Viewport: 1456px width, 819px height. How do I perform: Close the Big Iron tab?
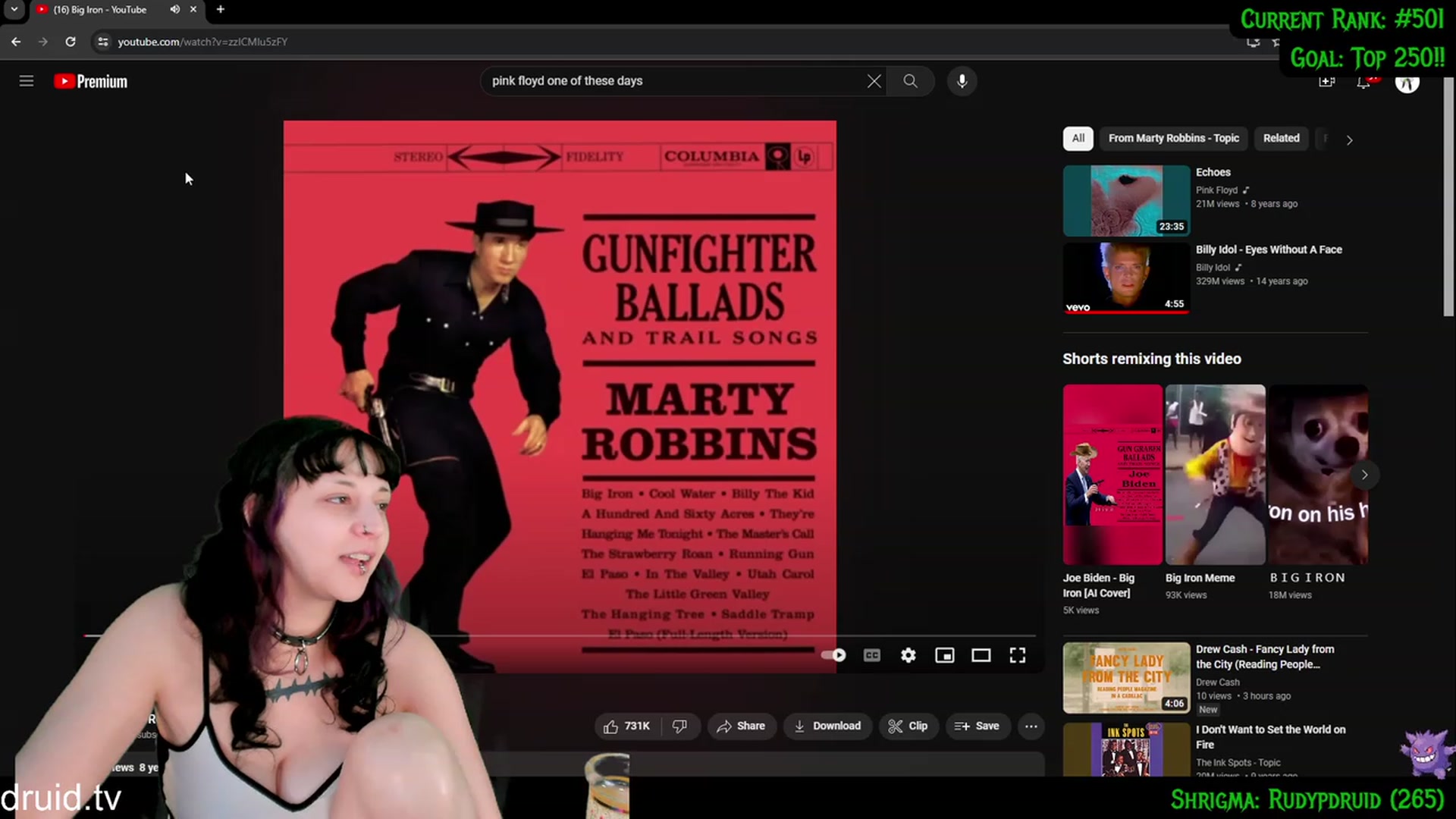(193, 9)
